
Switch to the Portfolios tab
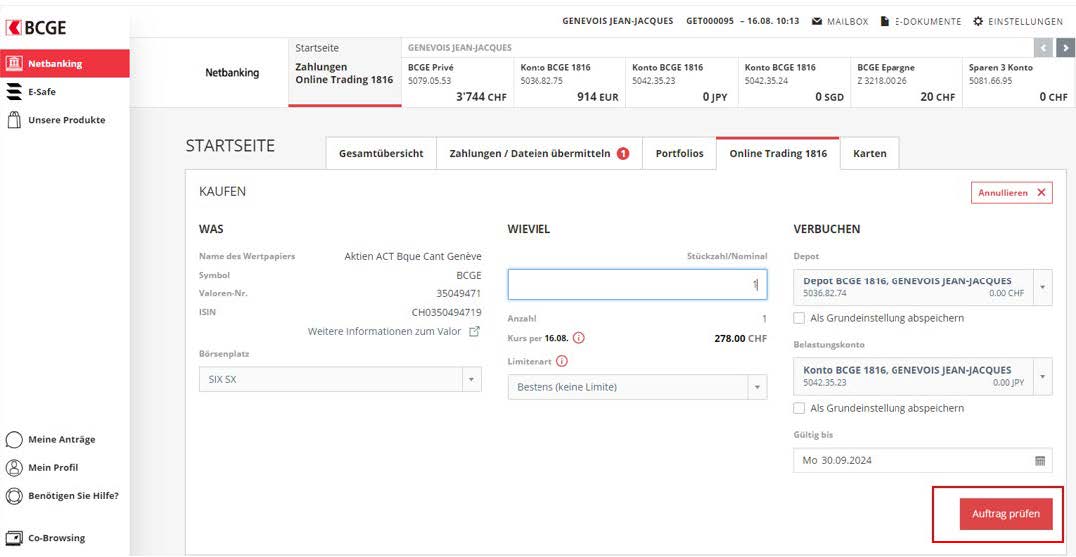point(679,154)
